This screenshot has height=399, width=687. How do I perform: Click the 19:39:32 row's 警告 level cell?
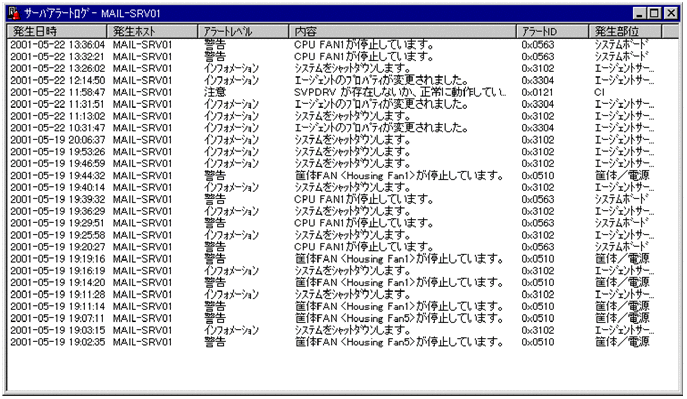click(x=215, y=199)
